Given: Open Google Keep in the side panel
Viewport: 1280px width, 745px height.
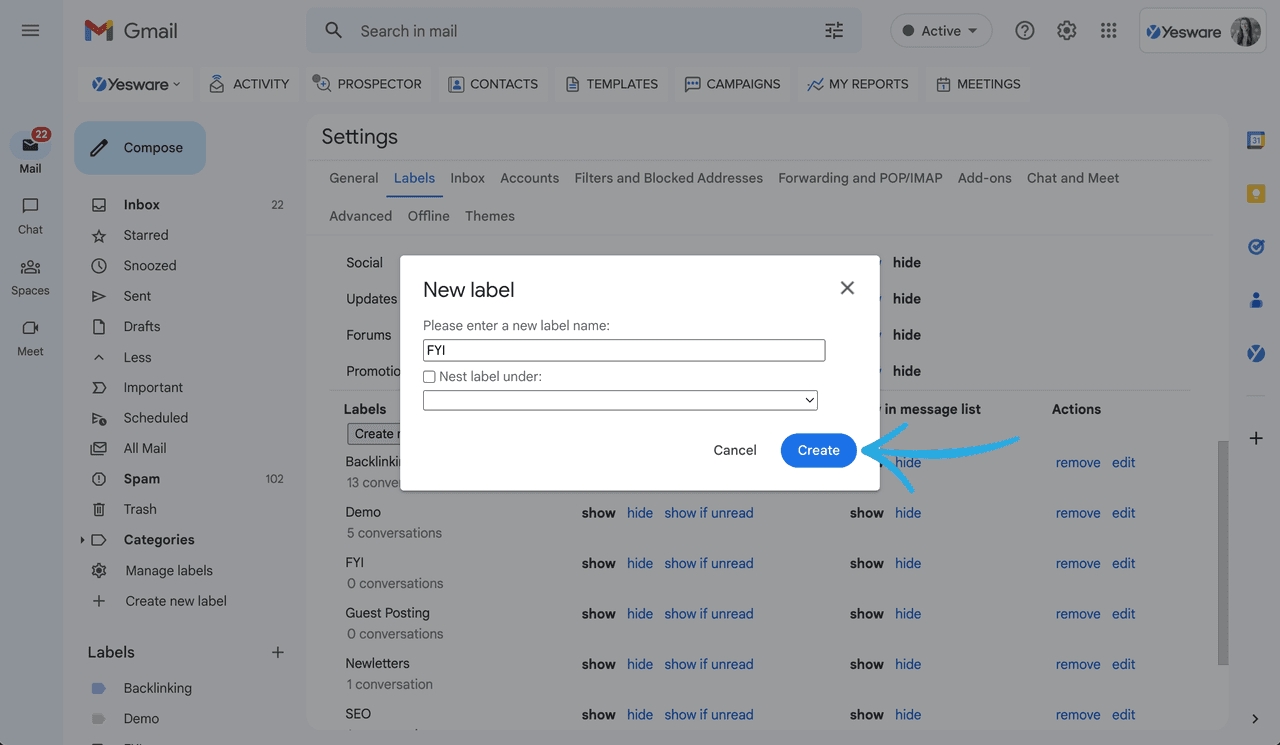Looking at the screenshot, I should (x=1256, y=193).
